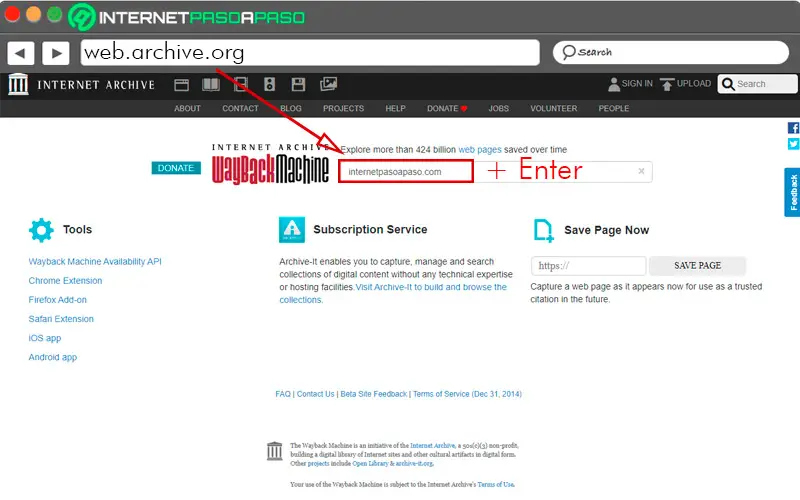Open the Images icon in the nav bar
The height and width of the screenshot is (500, 800).
[x=328, y=84]
